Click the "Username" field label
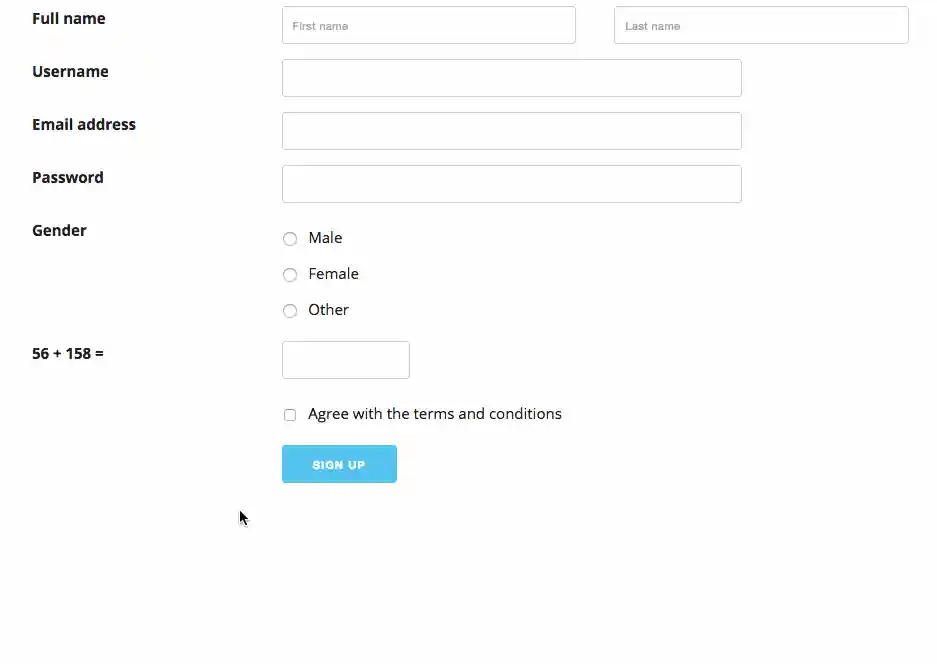Image resolution: width=937 pixels, height=664 pixels. (x=70, y=71)
